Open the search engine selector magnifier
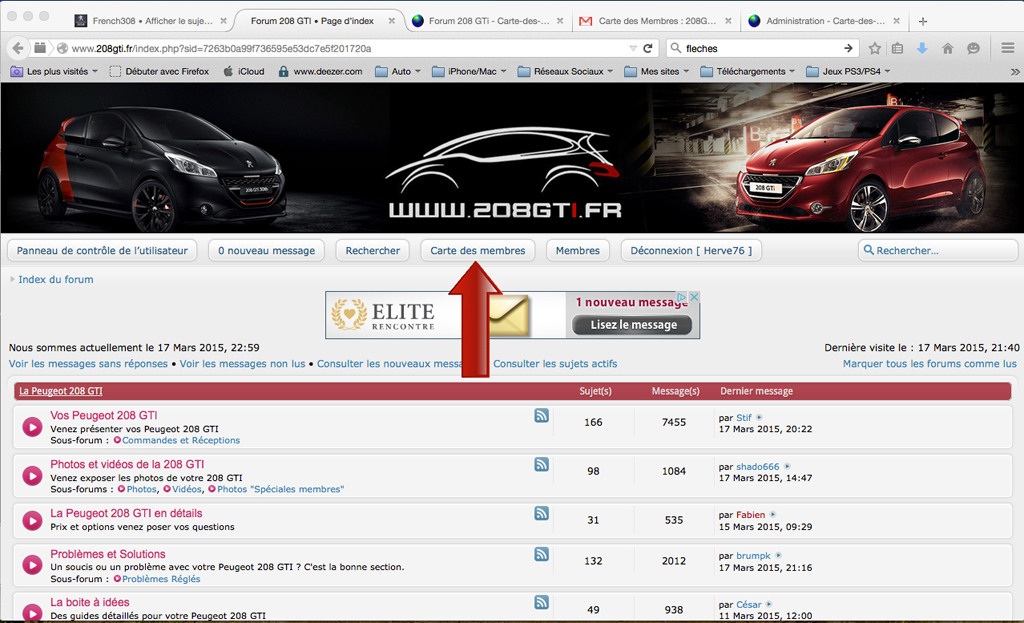The width and height of the screenshot is (1024, 623). point(676,48)
